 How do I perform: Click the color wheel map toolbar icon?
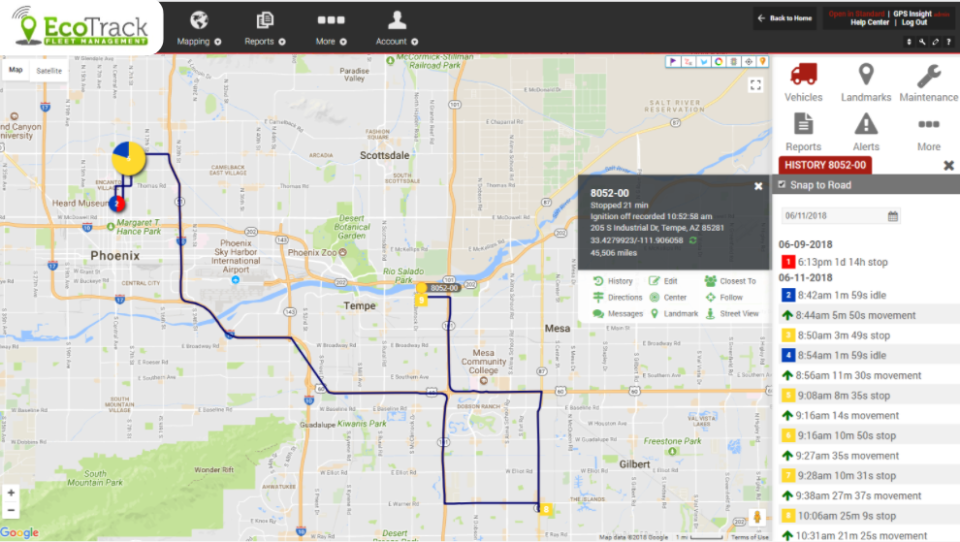point(718,62)
